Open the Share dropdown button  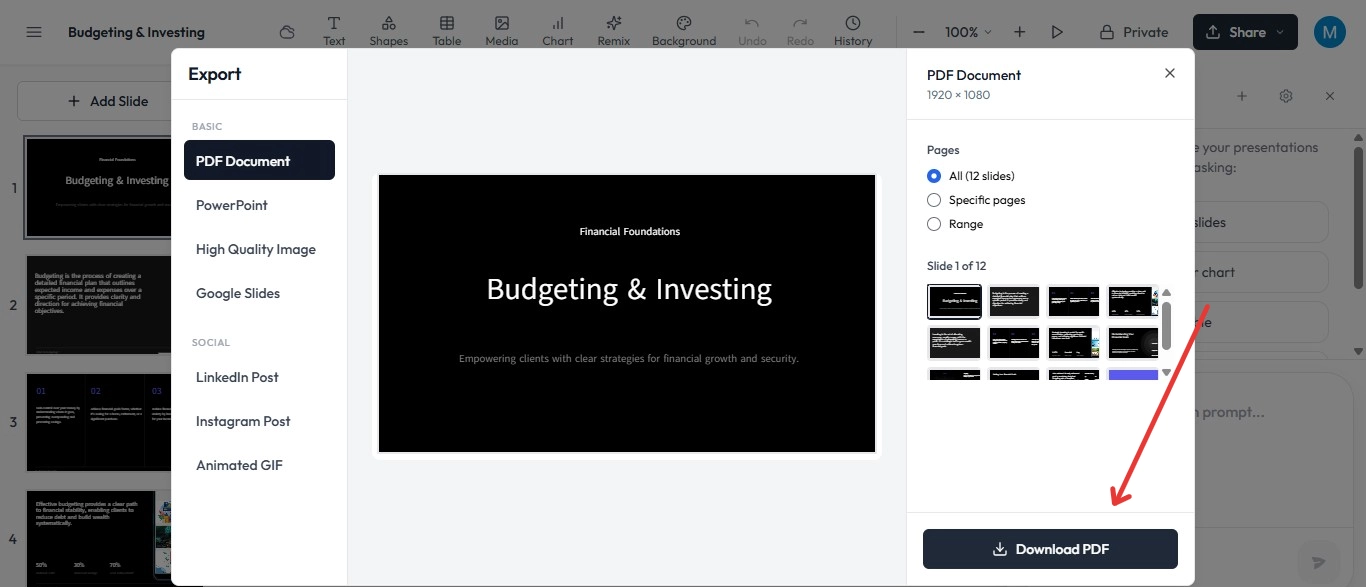click(x=1245, y=32)
